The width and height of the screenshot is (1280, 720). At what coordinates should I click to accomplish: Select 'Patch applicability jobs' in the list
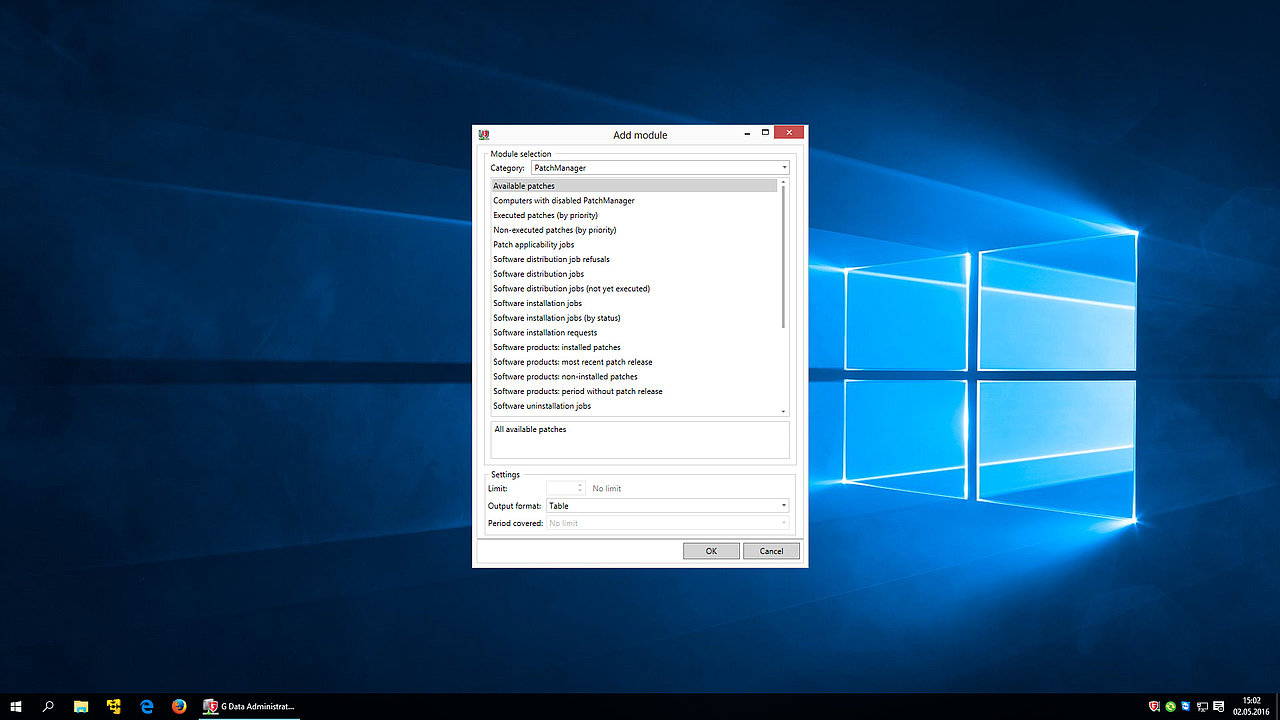coord(533,245)
